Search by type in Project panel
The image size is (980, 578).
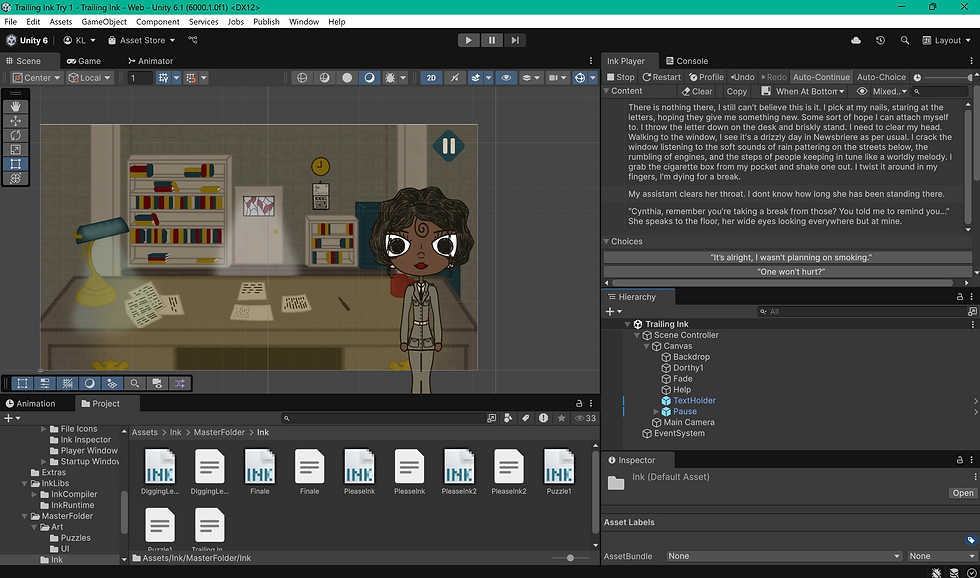click(508, 418)
